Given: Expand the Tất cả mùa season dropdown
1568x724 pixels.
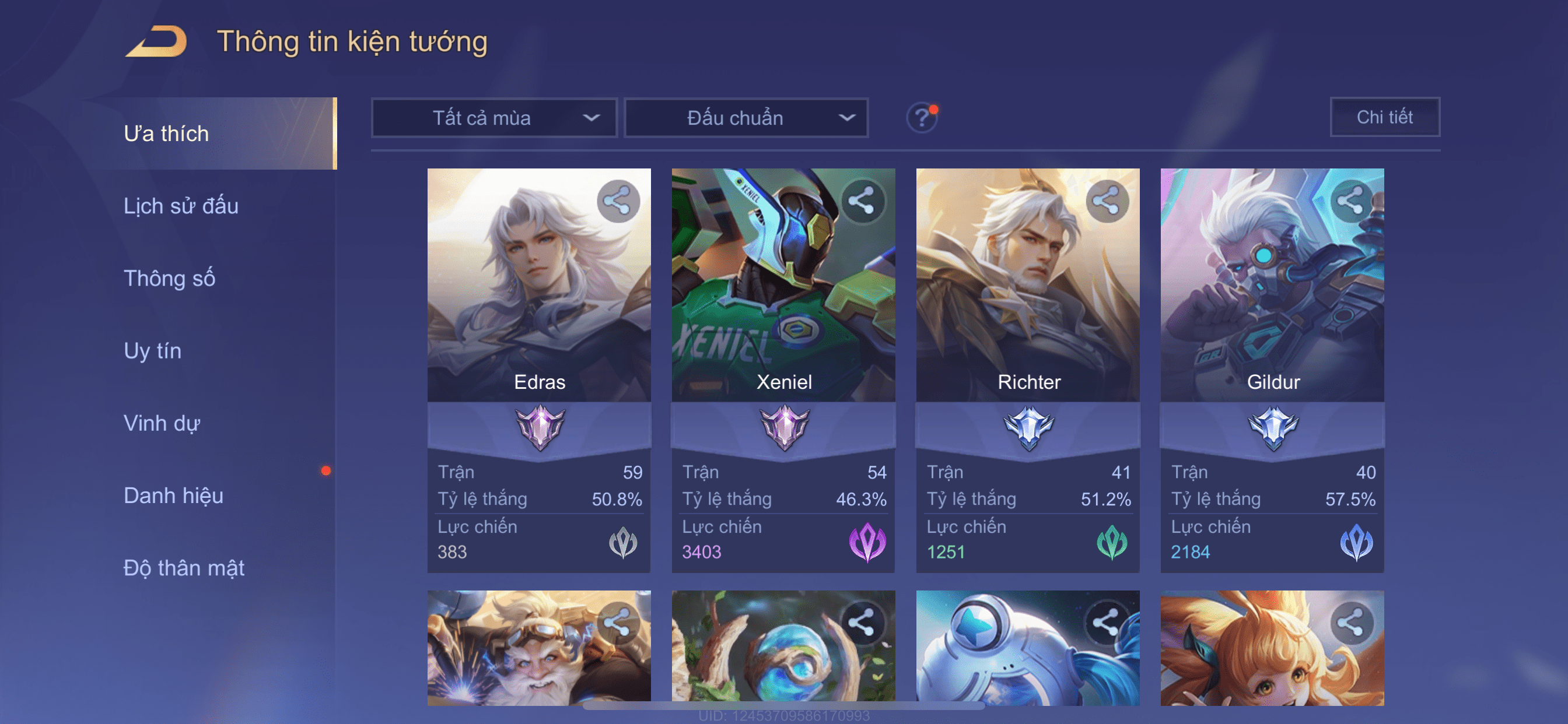Looking at the screenshot, I should [x=494, y=118].
